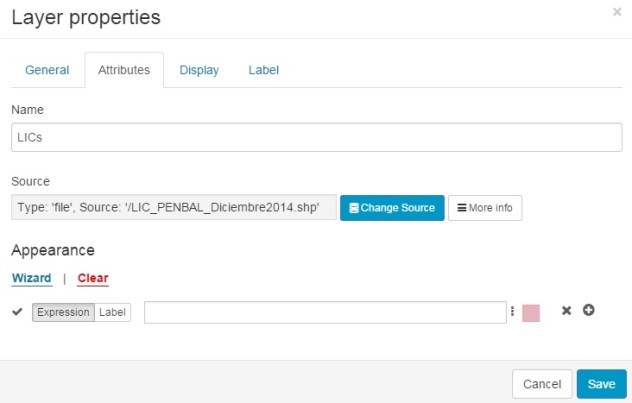This screenshot has width=632, height=403.
Task: Click the three-dot handle beside expression field
Action: coord(512,311)
